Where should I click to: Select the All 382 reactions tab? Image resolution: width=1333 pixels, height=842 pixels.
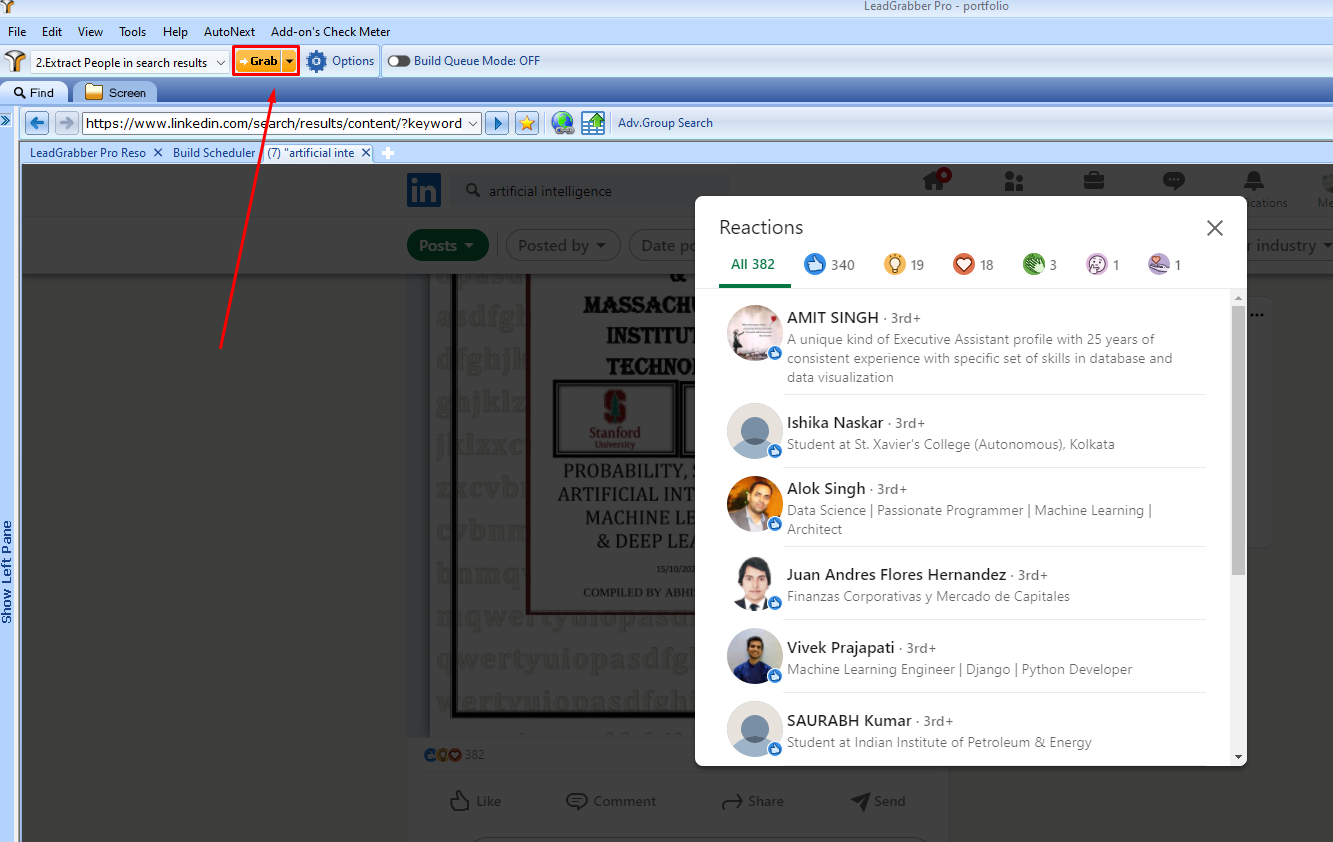[x=753, y=265]
